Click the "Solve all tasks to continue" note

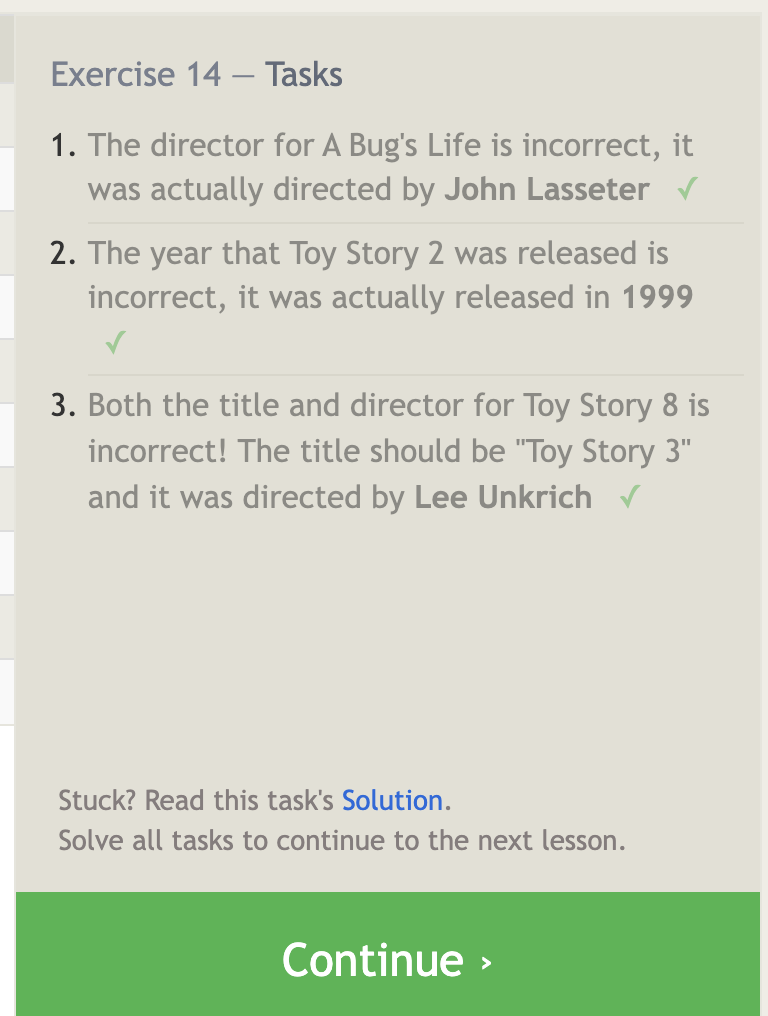[341, 840]
